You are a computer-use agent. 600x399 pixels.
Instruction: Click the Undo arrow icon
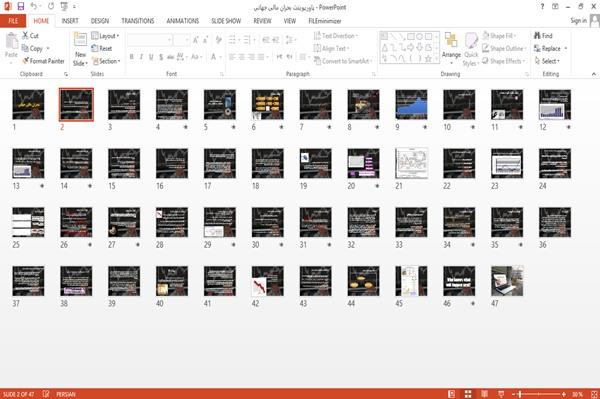coord(34,6)
